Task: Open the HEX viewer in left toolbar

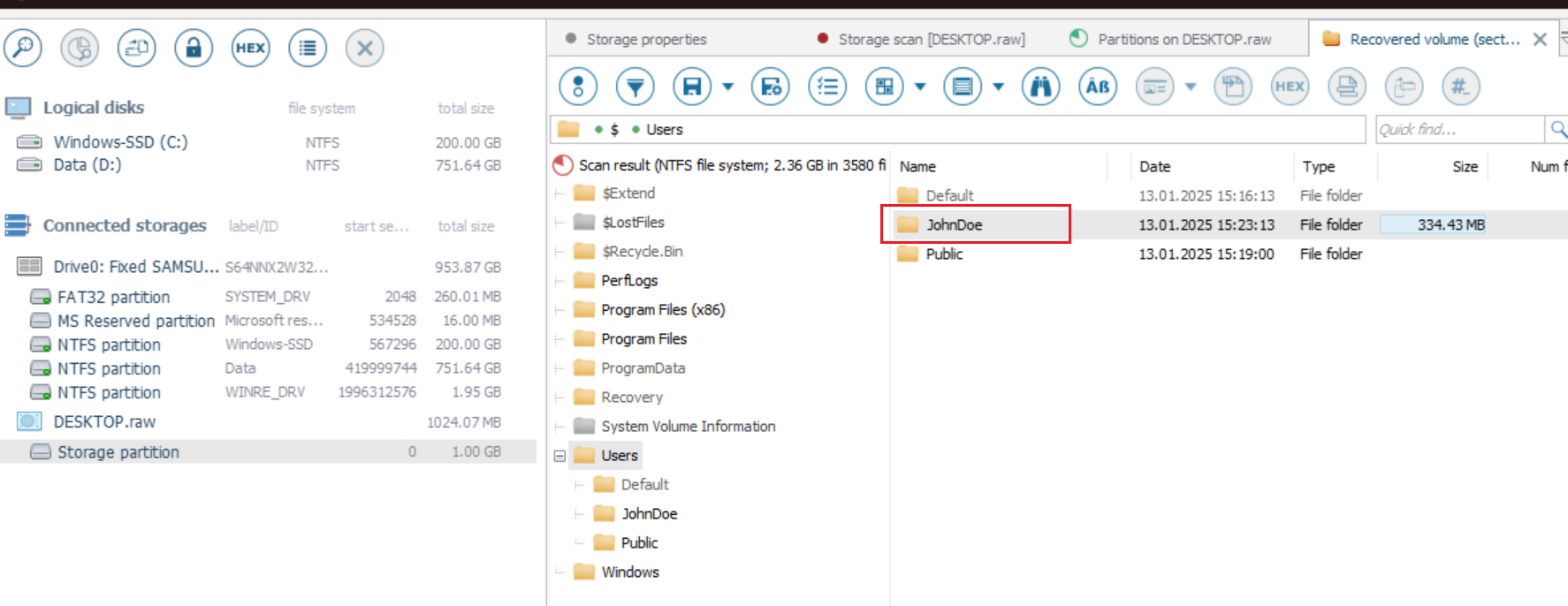Action: tap(250, 48)
